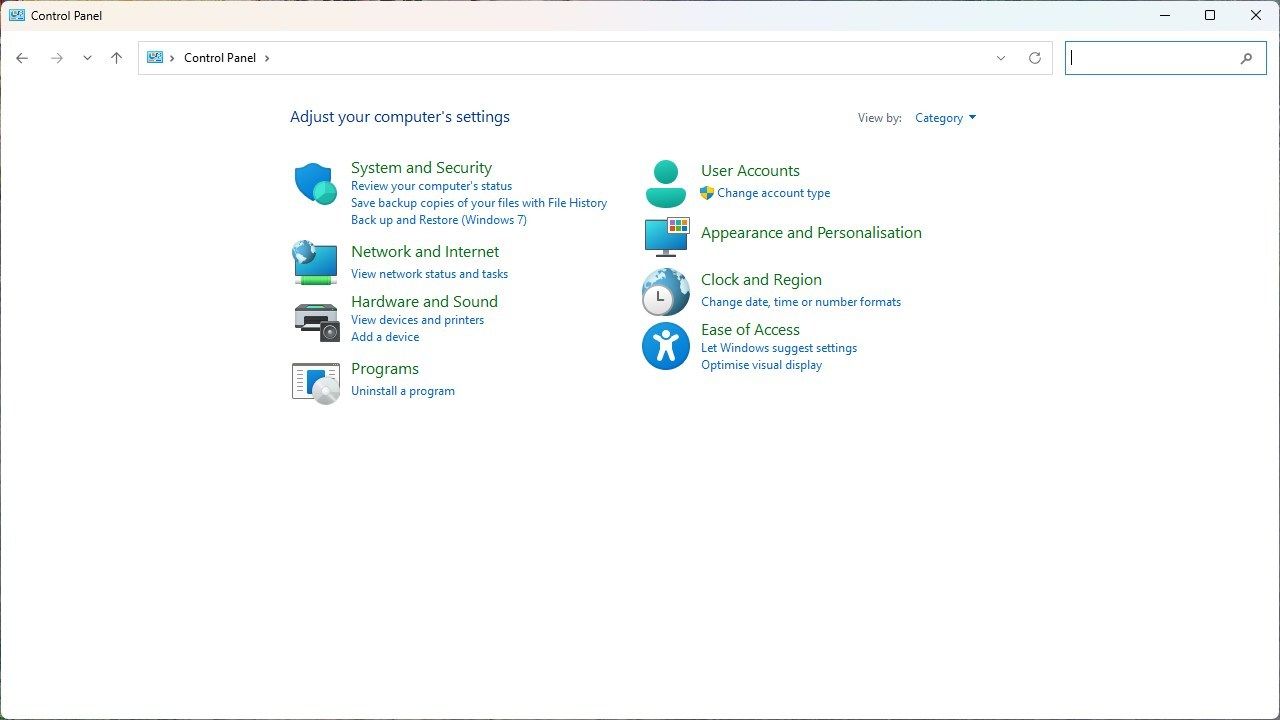This screenshot has height=720, width=1280.
Task: Expand the chevron after Control Panel breadcrumb
Action: pyautogui.click(x=267, y=58)
